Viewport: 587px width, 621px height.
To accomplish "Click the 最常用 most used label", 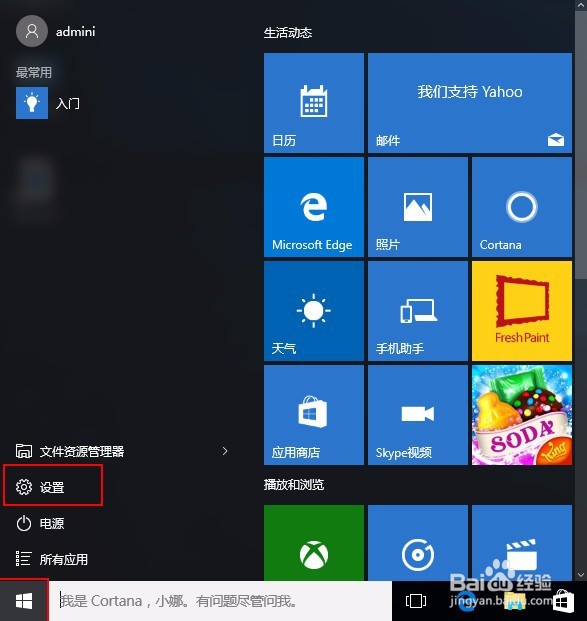I will point(34,72).
